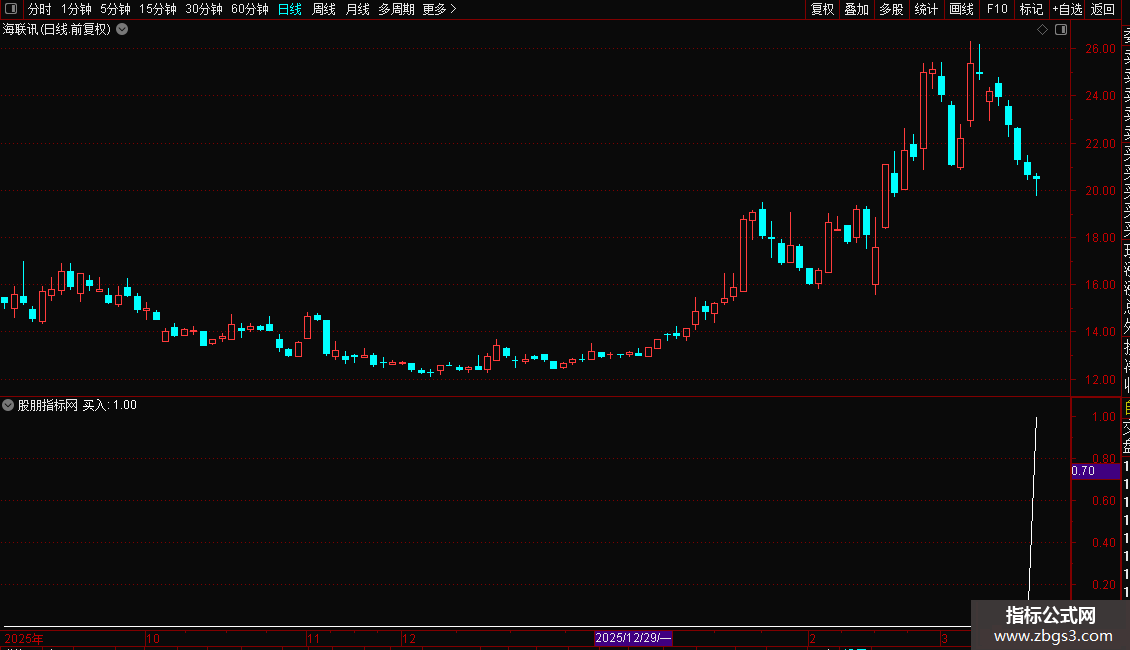The image size is (1130, 650).
Task: Click the month 10 label on time axis
Action: [153, 638]
